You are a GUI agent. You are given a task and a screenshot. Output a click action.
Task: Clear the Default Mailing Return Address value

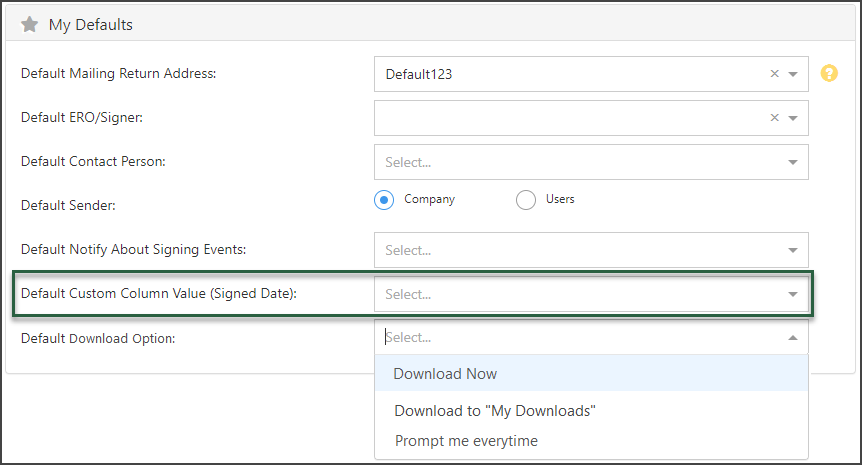(x=774, y=74)
